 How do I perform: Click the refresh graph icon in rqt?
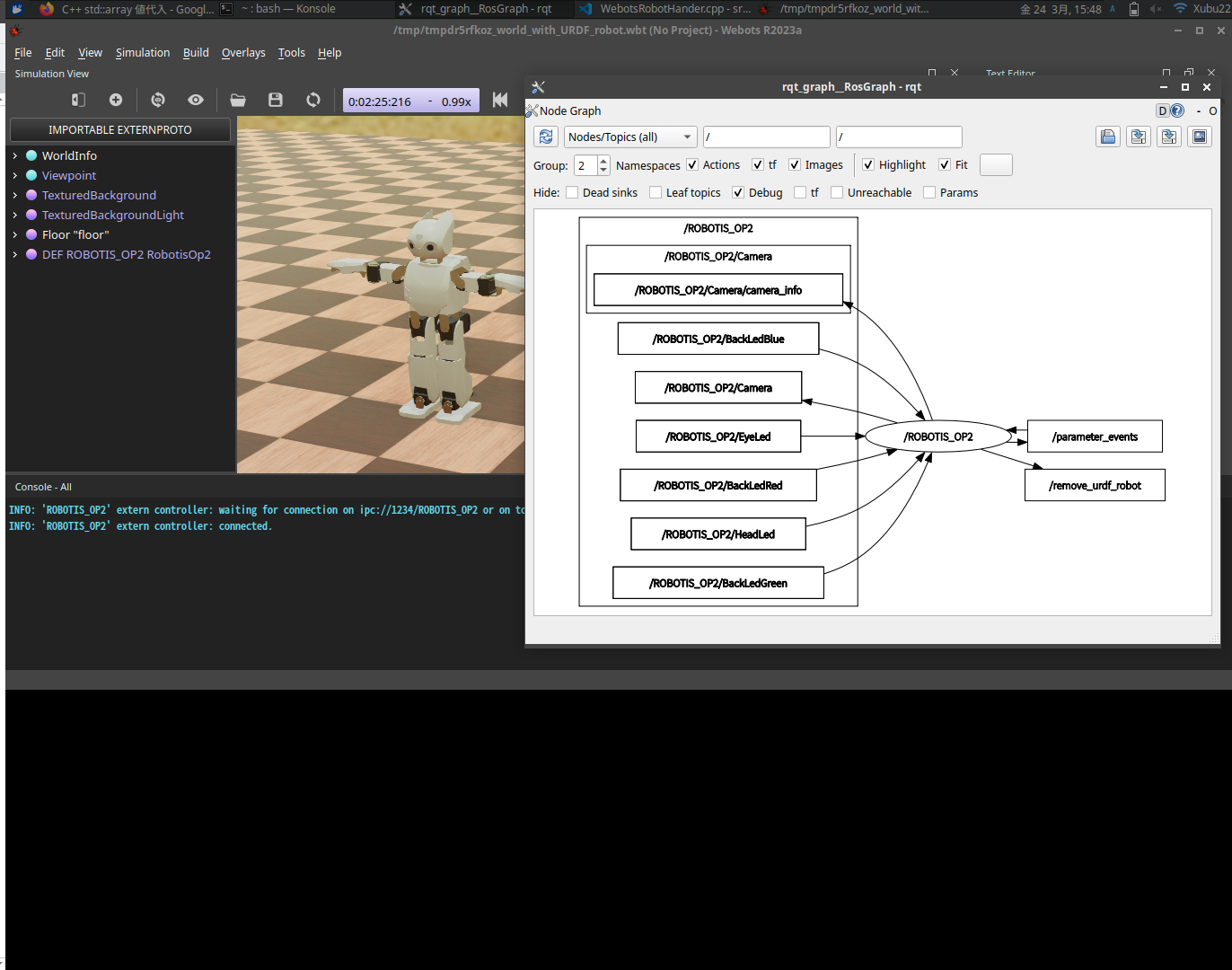click(546, 137)
